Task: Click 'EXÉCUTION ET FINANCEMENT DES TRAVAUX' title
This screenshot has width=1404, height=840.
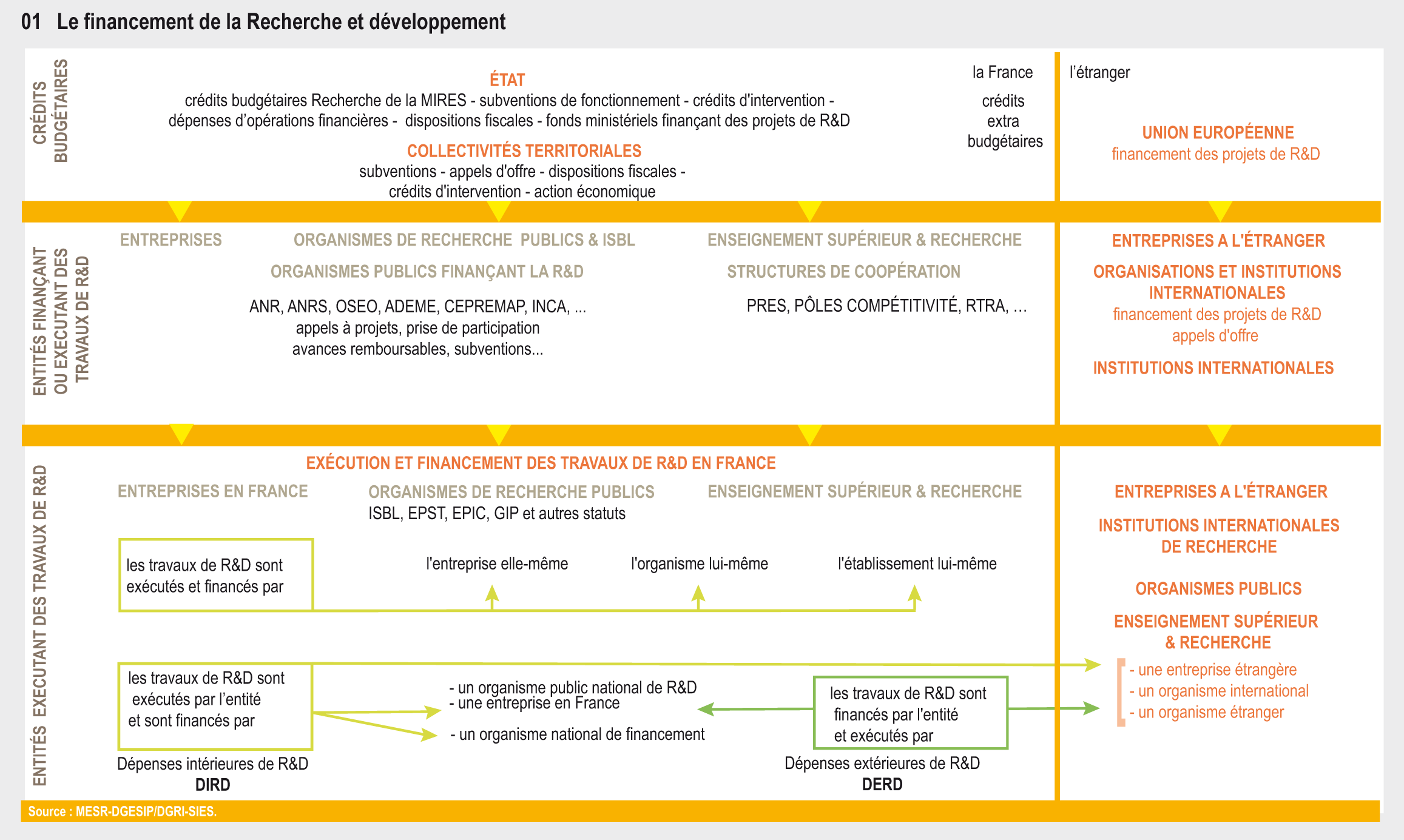Action: (x=541, y=463)
